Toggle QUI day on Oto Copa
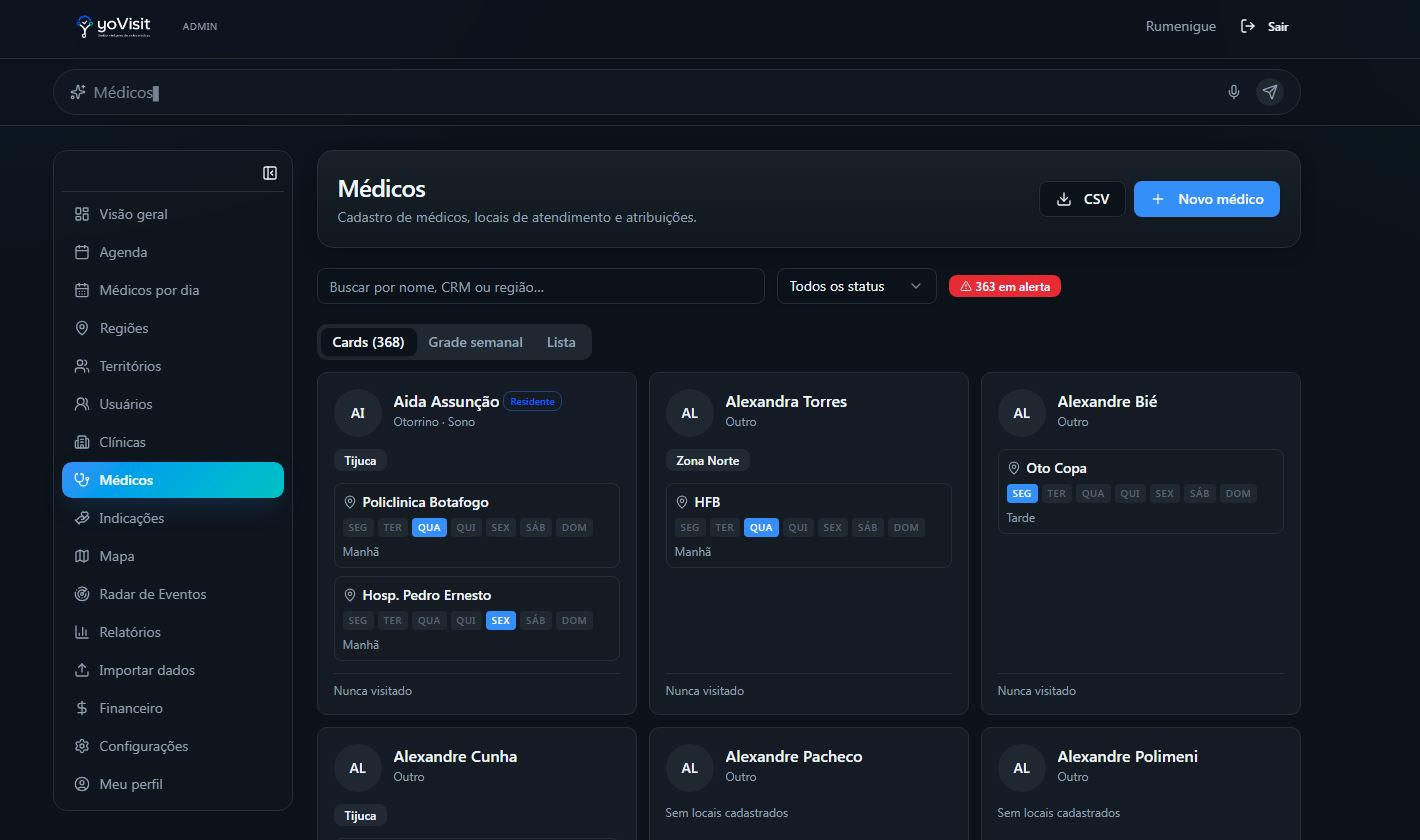The image size is (1420, 840). point(1130,493)
